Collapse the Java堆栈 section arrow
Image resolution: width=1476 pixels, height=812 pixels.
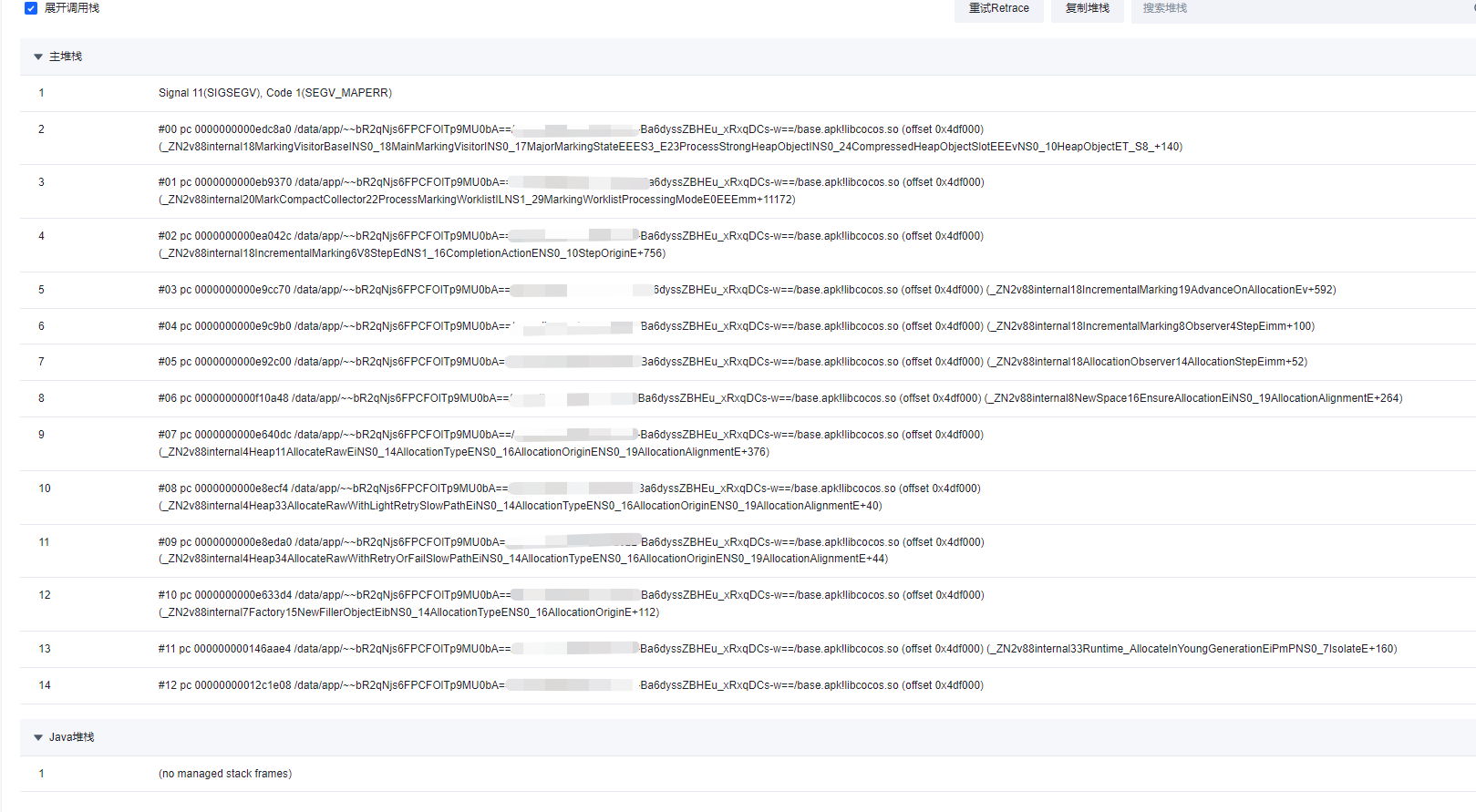38,737
